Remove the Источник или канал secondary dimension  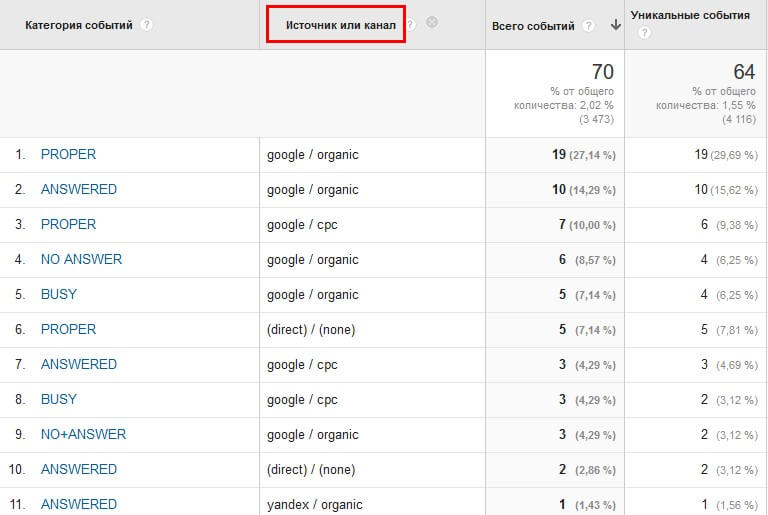432,22
